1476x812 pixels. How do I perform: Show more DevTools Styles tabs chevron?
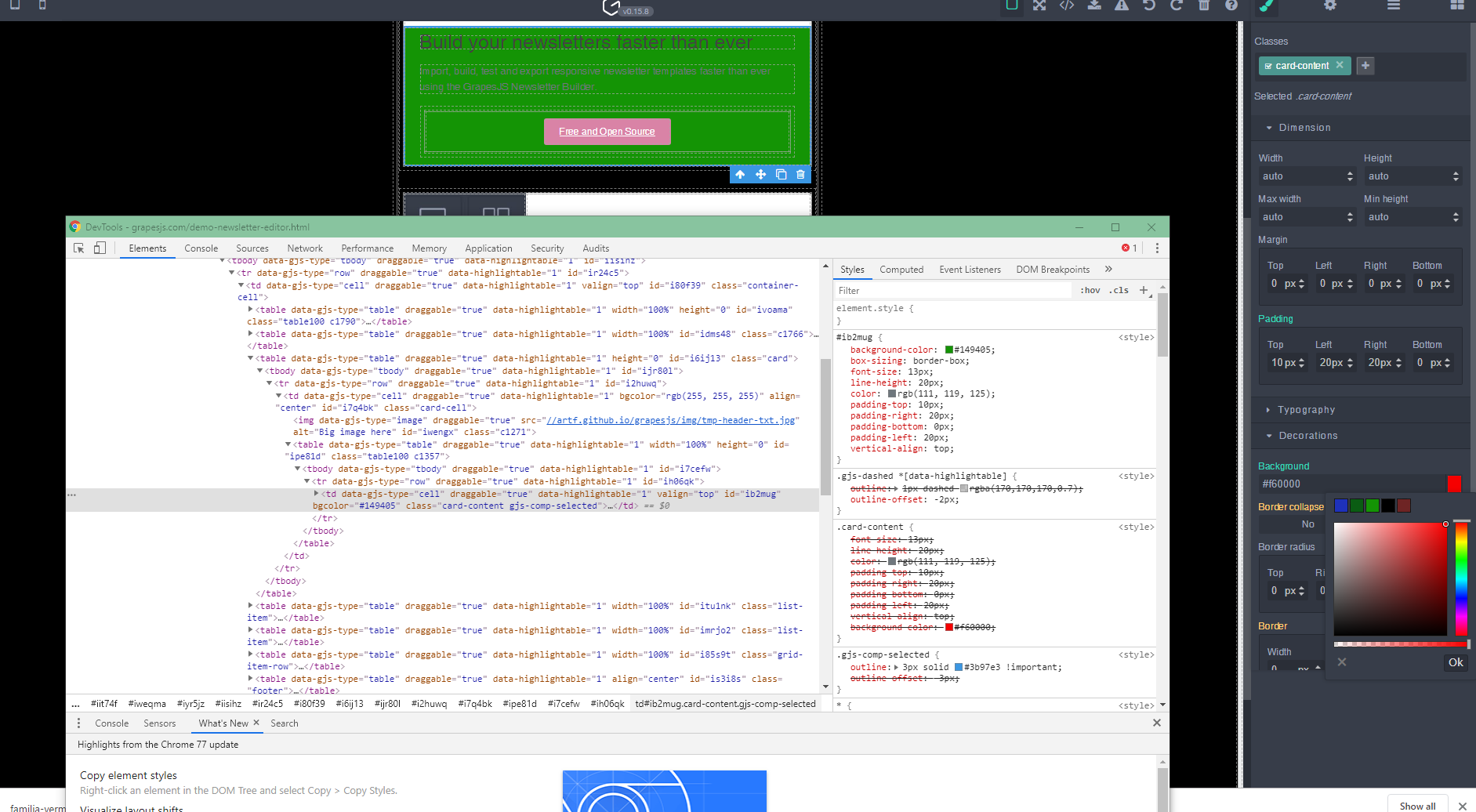click(1108, 269)
